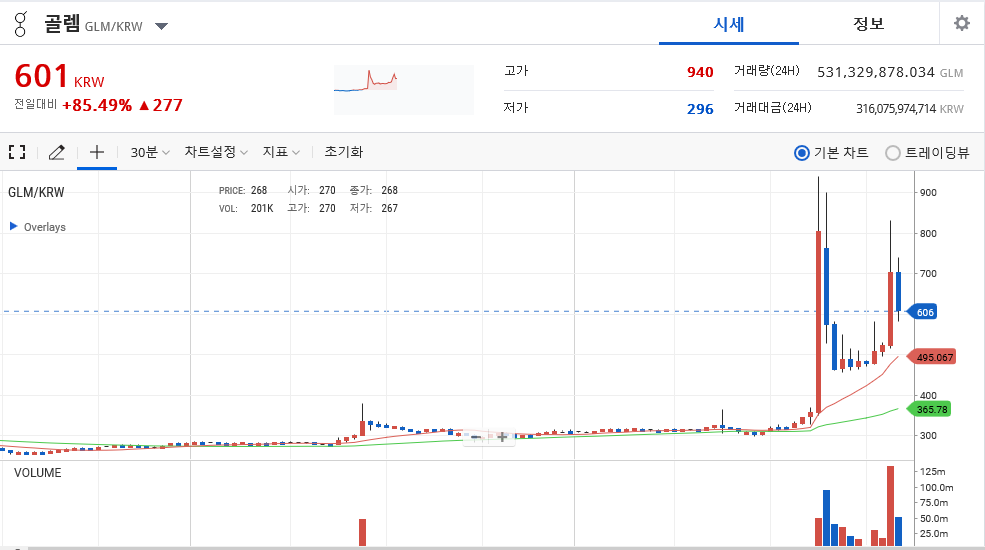
Task: Activate the crosshair plus tool
Action: pyautogui.click(x=97, y=151)
